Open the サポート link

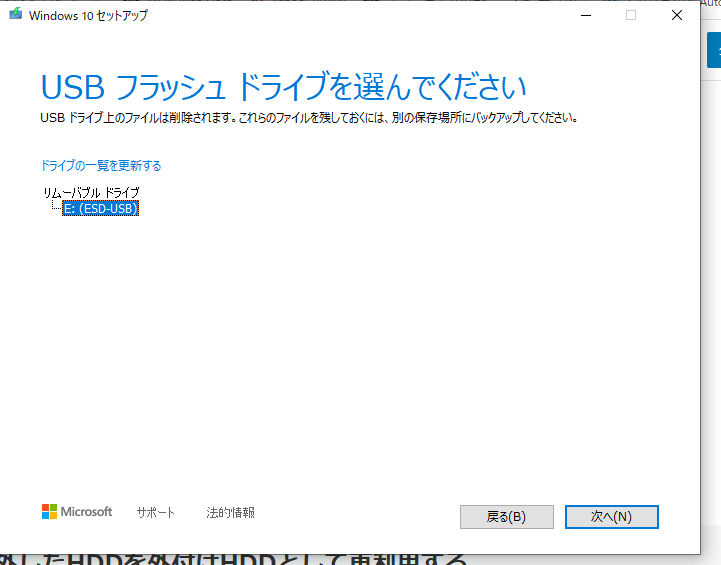[155, 512]
